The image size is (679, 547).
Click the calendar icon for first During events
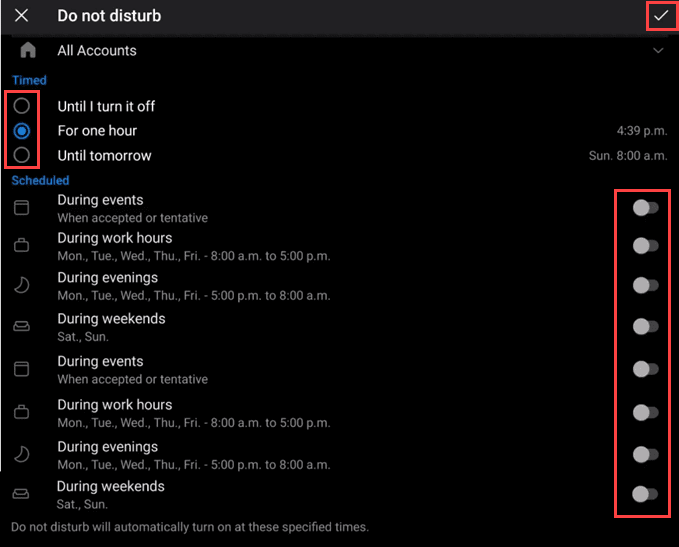21,208
